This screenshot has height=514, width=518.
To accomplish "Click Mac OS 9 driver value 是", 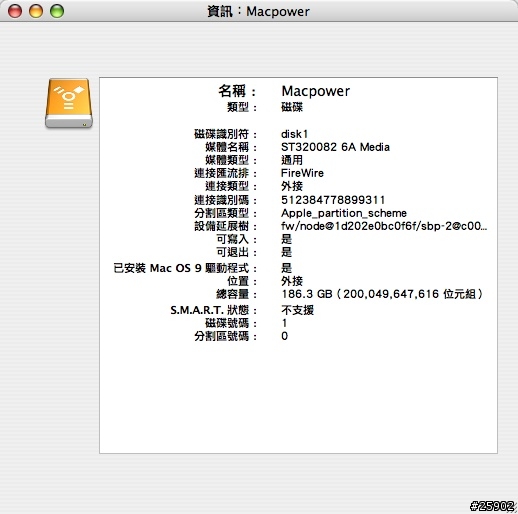I will [x=287, y=268].
